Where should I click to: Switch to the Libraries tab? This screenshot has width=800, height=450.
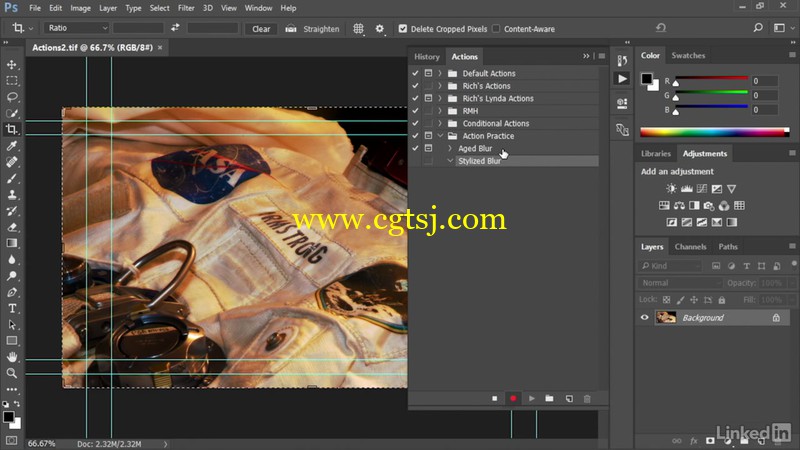656,154
